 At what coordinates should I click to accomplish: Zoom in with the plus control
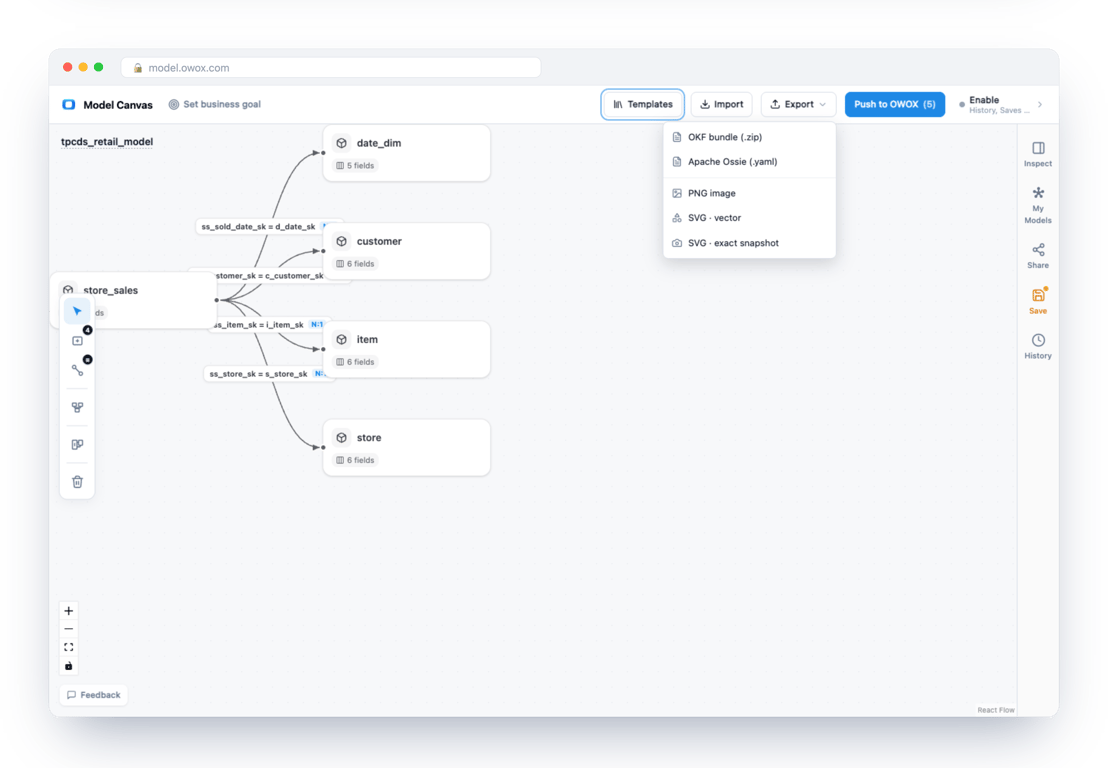coord(69,610)
